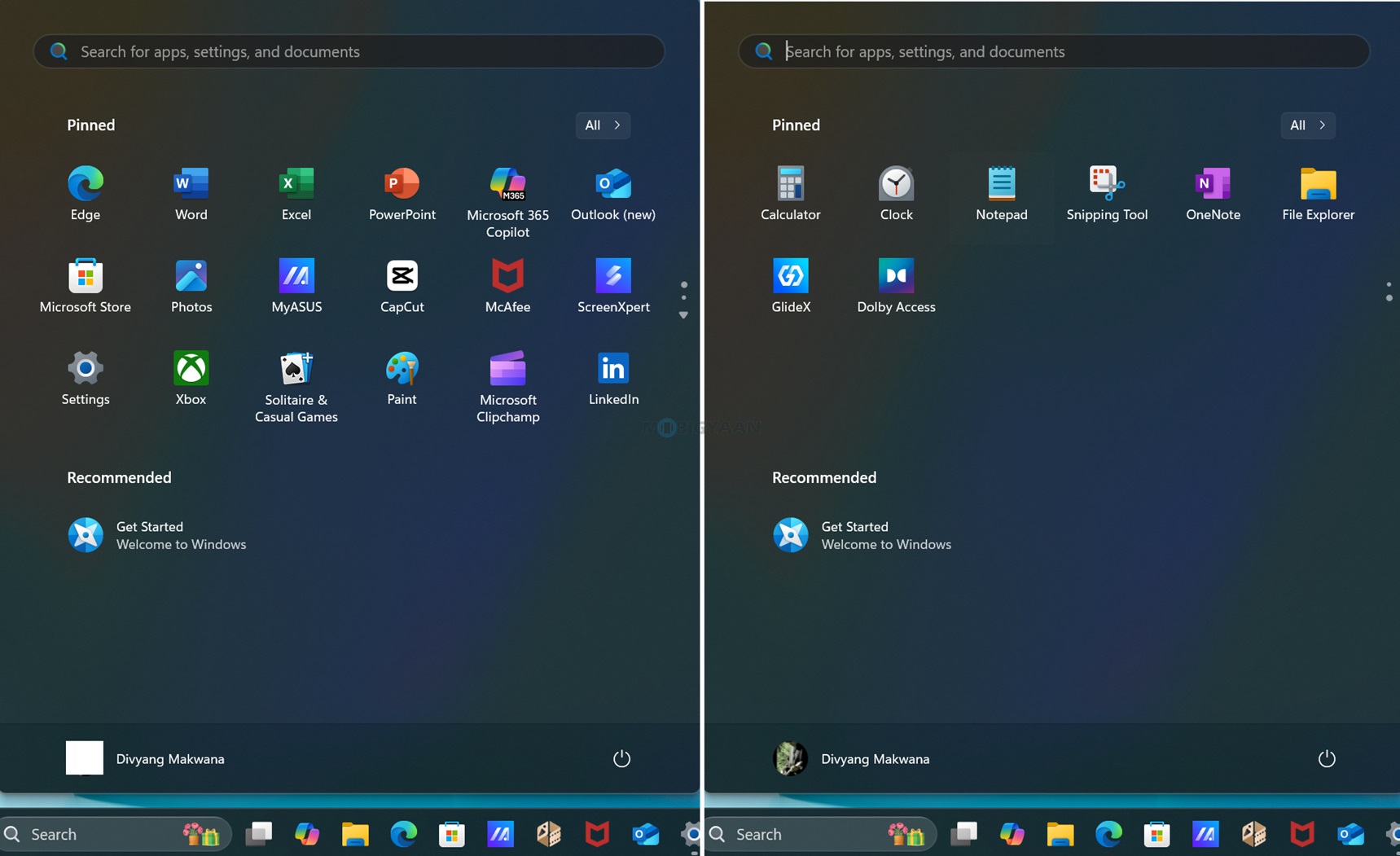1400x856 pixels.
Task: Open Task View on the right taskbar
Action: coord(964,834)
